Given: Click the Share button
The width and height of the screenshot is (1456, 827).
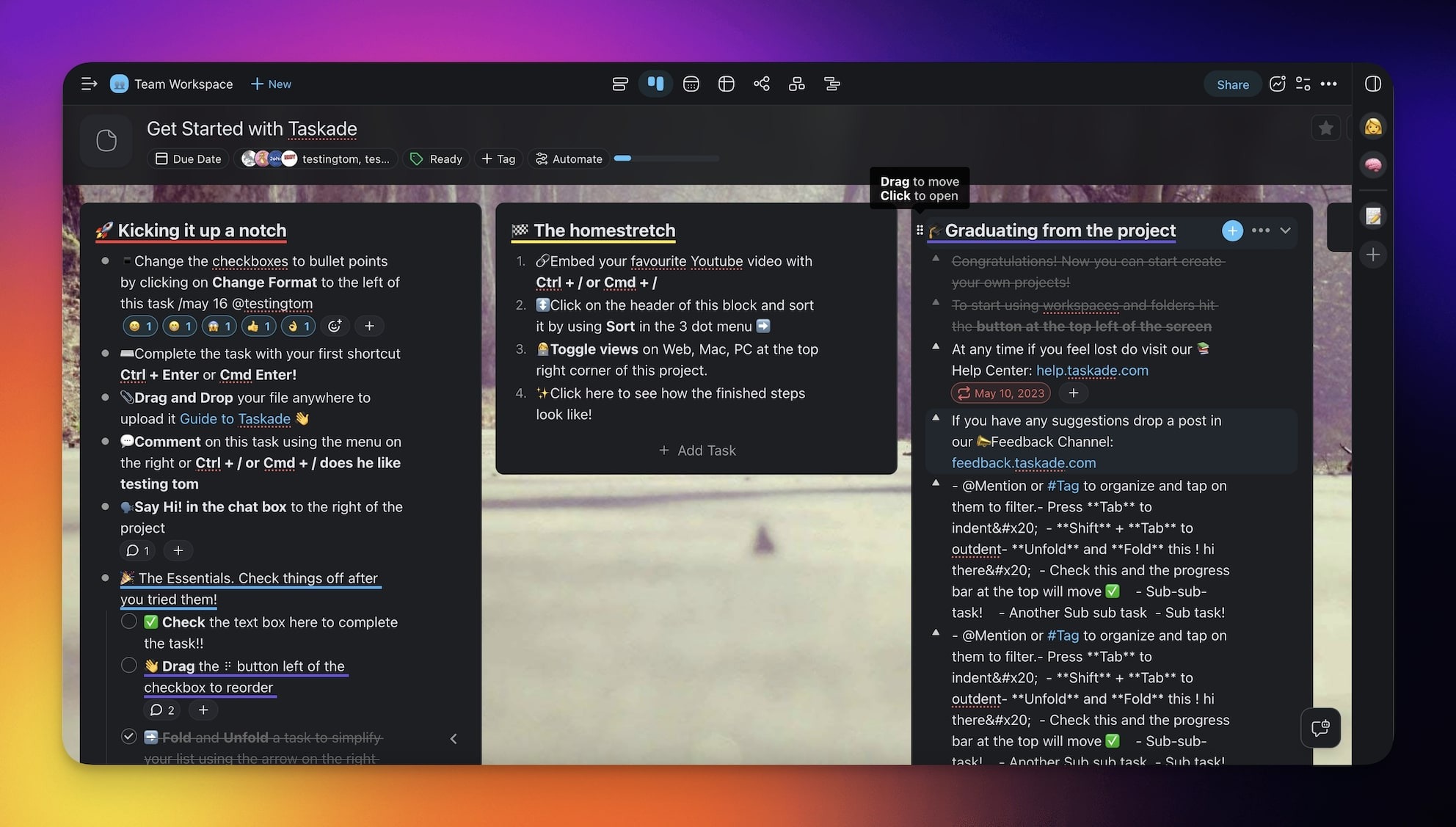Looking at the screenshot, I should (x=1232, y=84).
